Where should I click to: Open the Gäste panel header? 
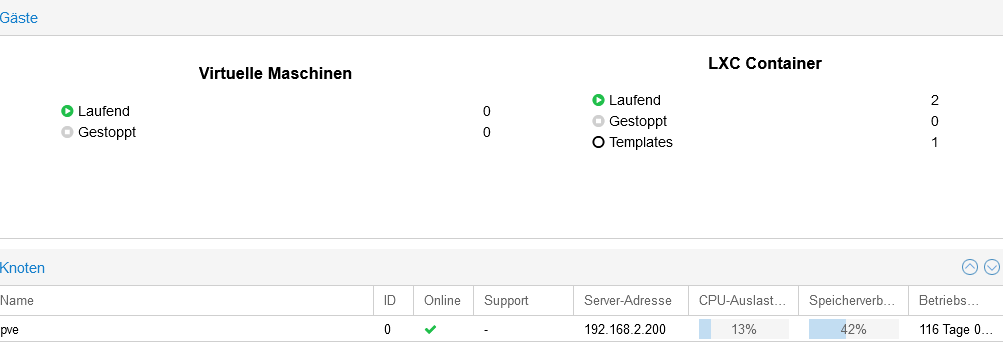tap(19, 18)
